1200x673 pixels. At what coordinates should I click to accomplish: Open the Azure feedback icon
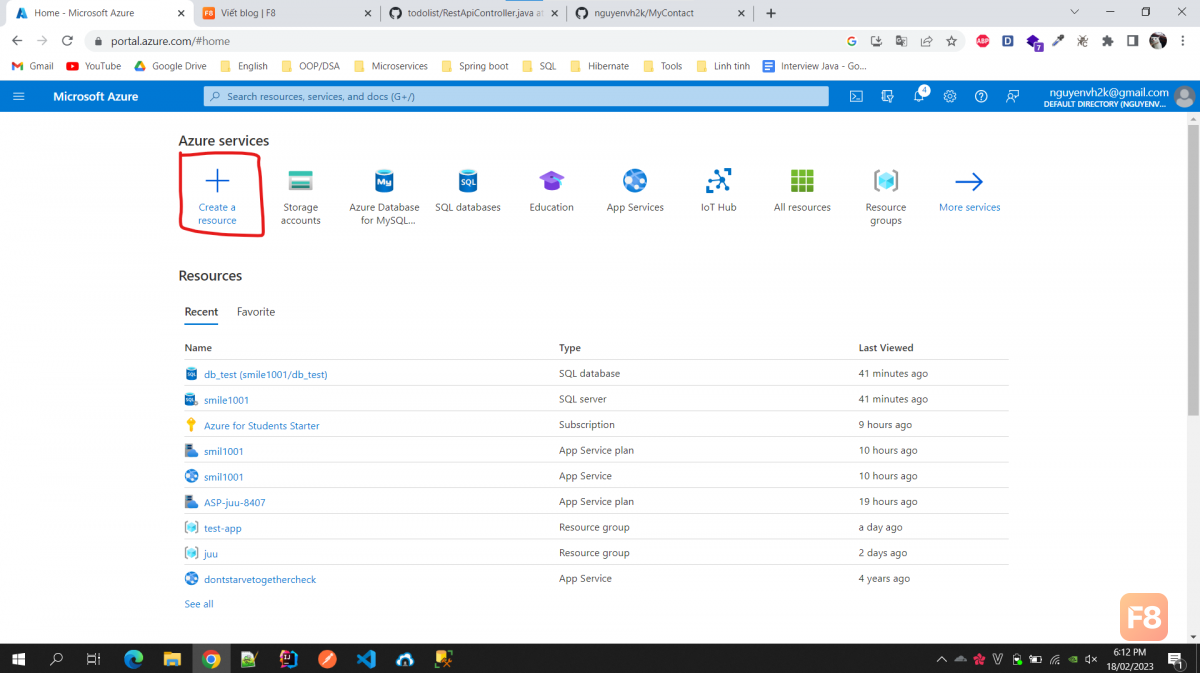1013,96
